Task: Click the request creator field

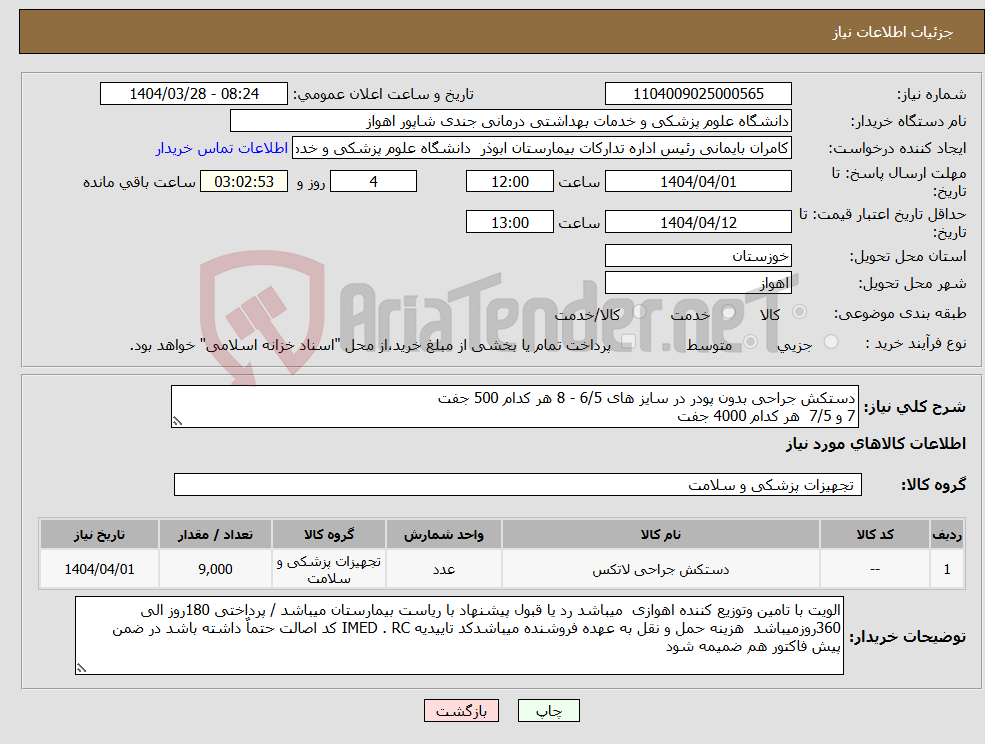Action: click(541, 148)
